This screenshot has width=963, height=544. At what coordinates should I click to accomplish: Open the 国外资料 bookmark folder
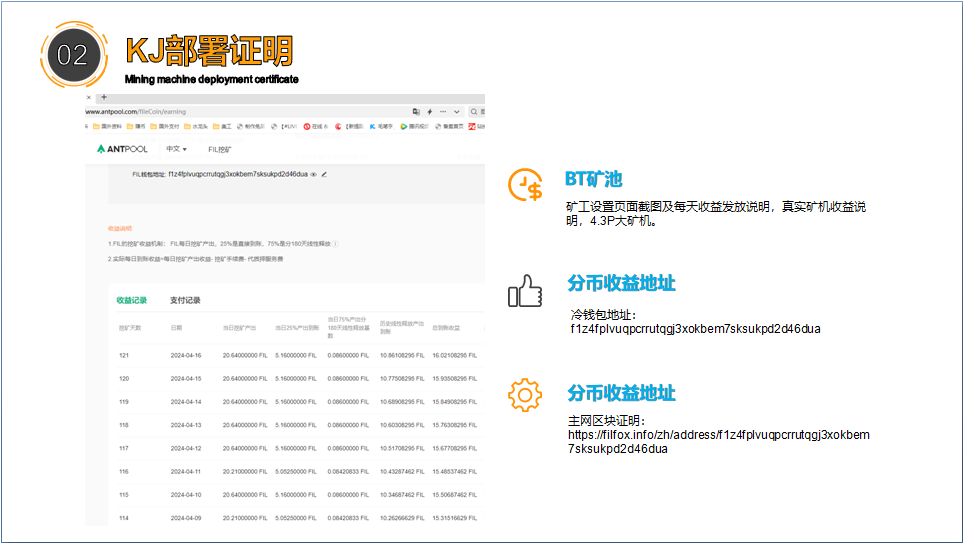107,126
